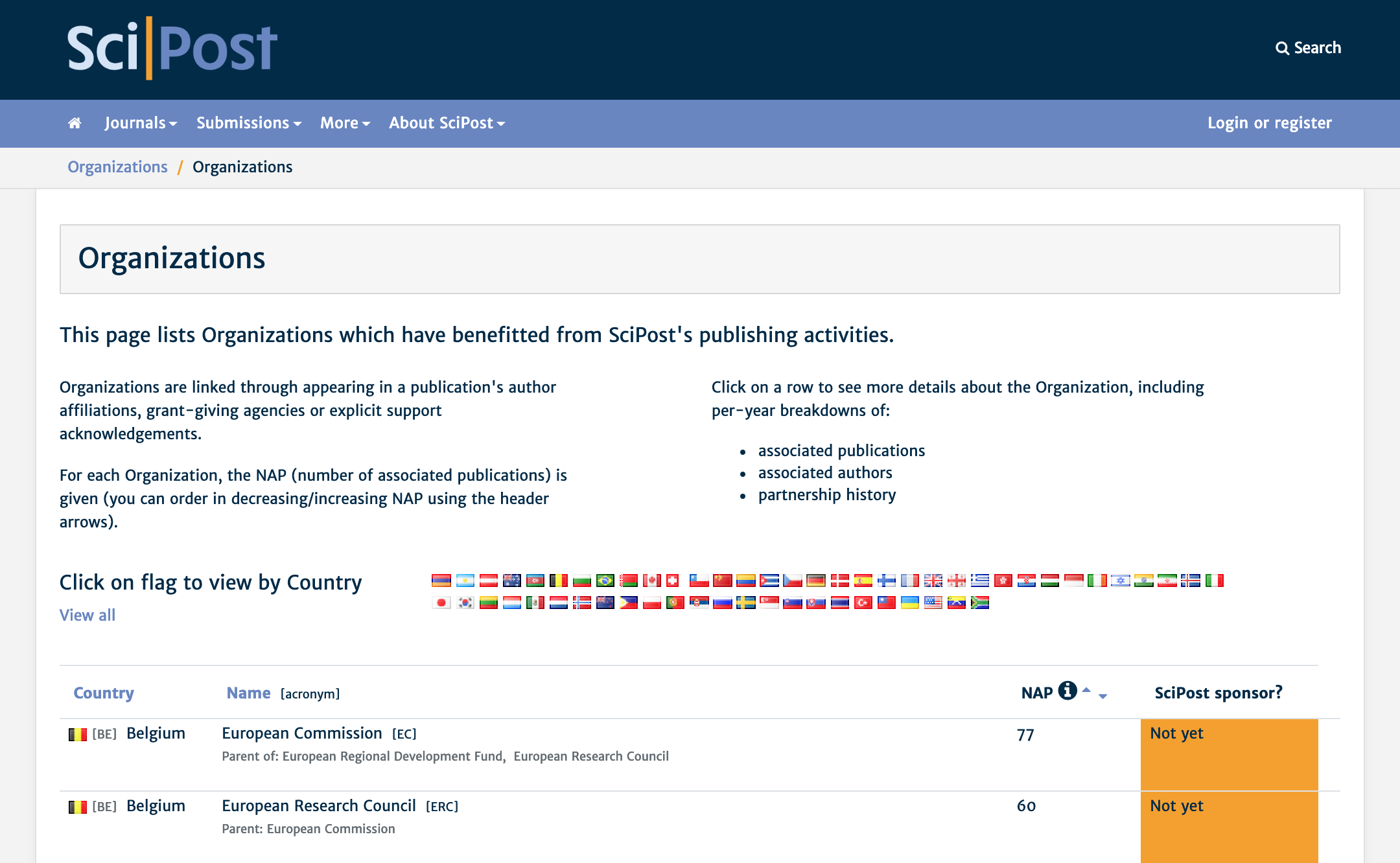
Task: Click the SciPost logo
Action: (172, 48)
